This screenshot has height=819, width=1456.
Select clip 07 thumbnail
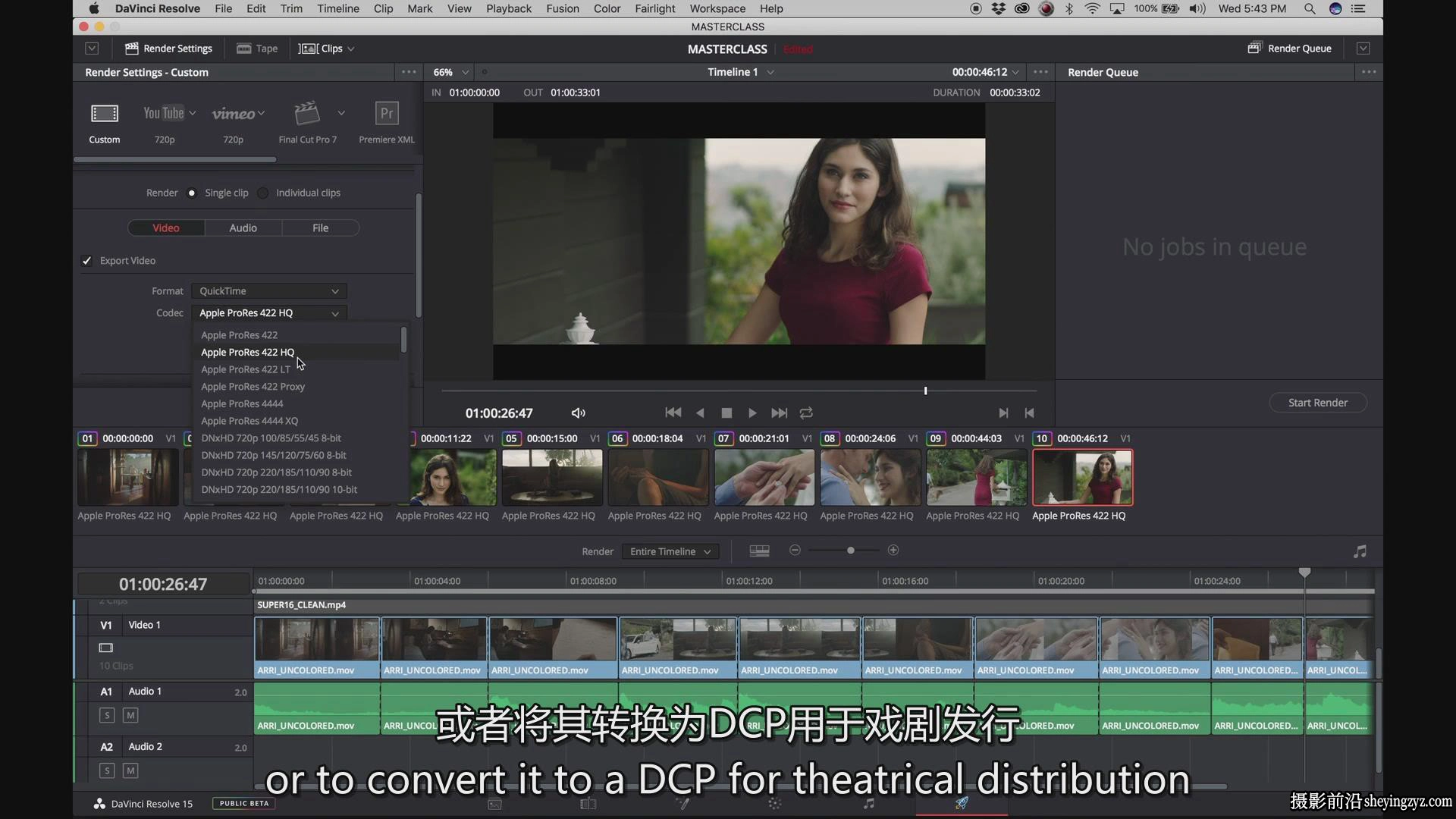tap(764, 477)
